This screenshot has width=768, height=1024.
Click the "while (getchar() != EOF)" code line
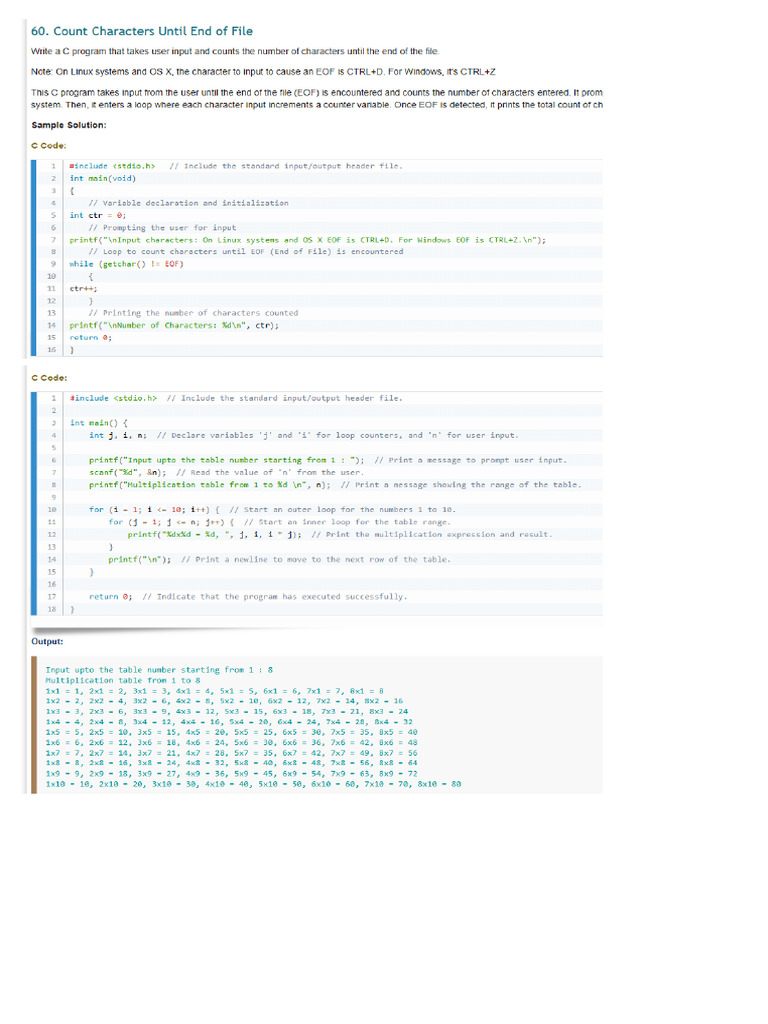coord(127,264)
